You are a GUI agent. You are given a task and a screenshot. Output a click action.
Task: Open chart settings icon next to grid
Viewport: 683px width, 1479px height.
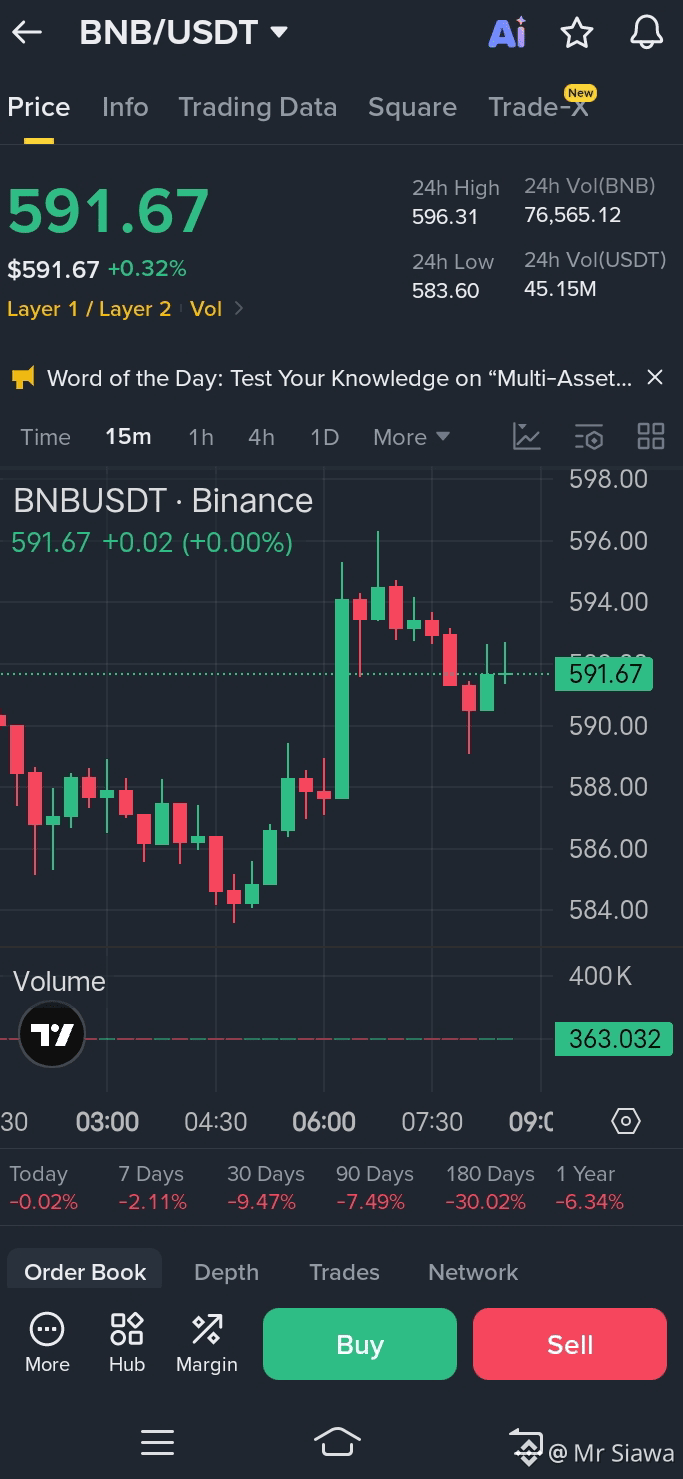click(x=589, y=436)
